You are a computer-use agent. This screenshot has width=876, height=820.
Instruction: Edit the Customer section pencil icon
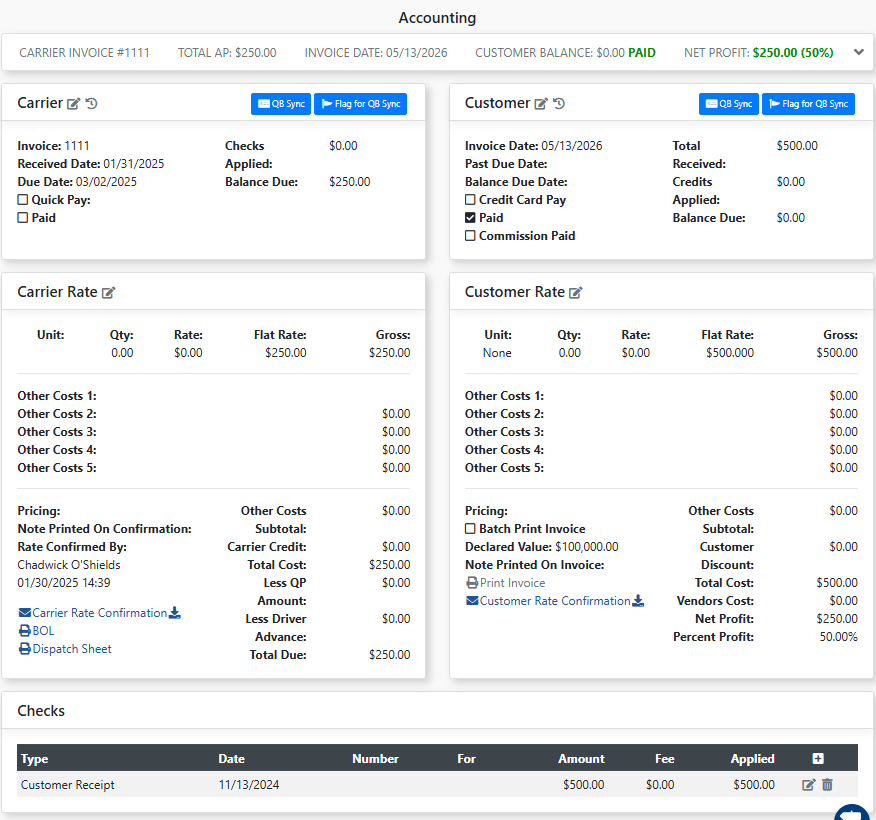point(541,104)
